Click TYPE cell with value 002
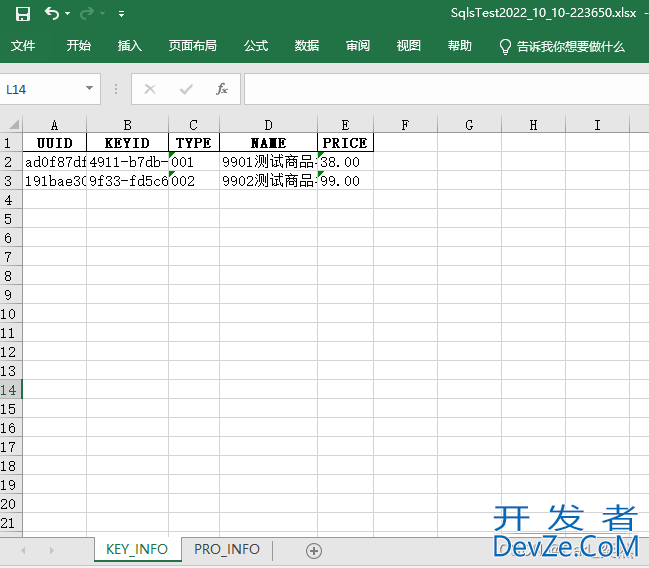 tap(194, 181)
